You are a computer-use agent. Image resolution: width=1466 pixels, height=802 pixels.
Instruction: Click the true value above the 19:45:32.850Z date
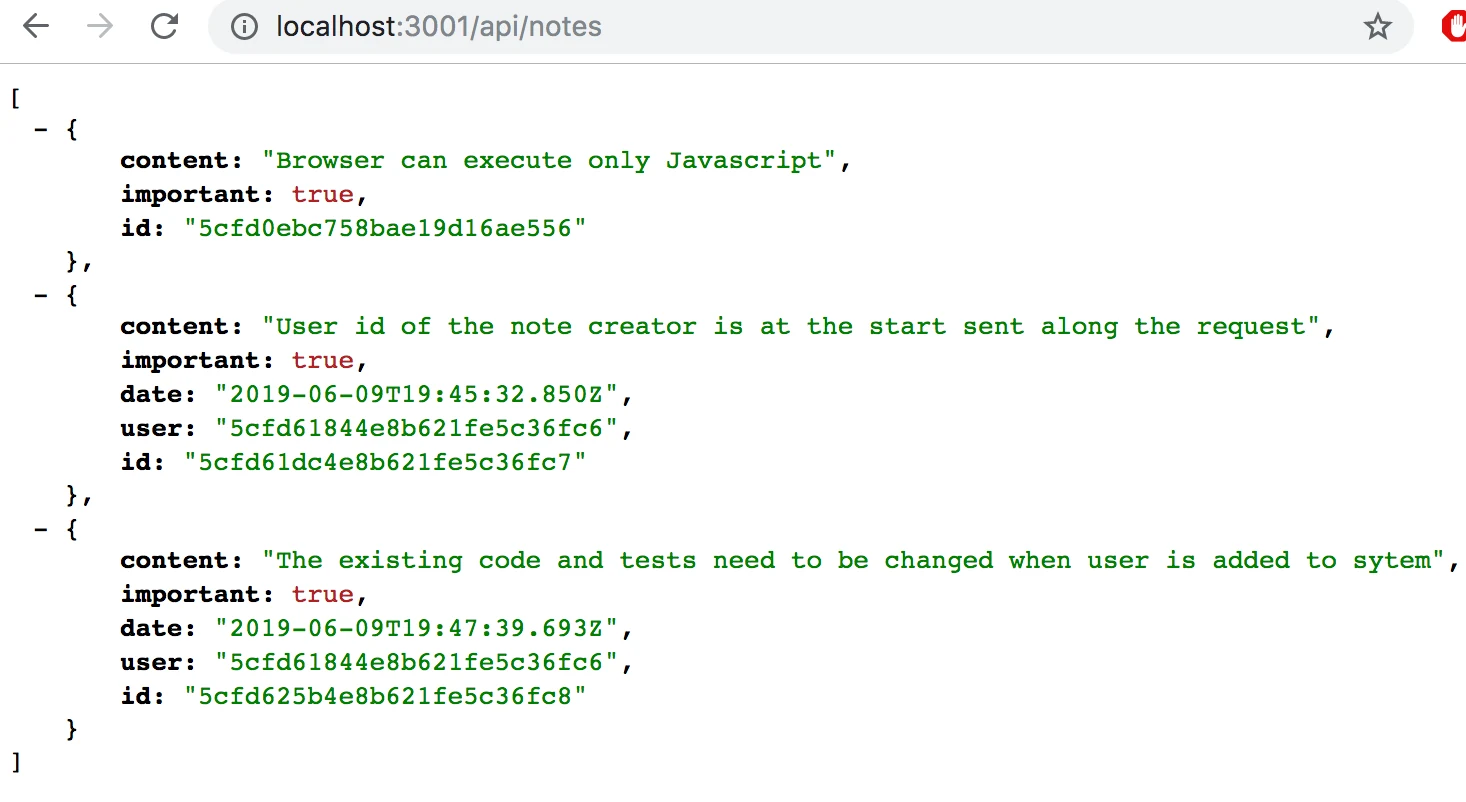pyautogui.click(x=322, y=361)
